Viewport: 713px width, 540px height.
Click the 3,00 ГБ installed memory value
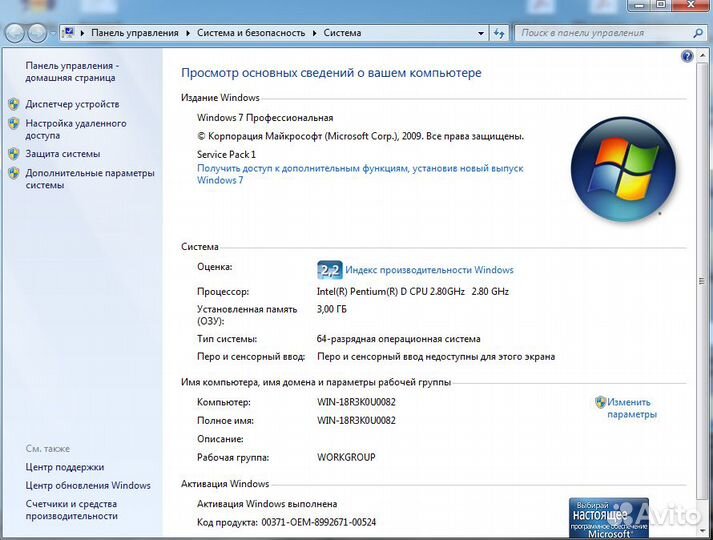pos(331,309)
